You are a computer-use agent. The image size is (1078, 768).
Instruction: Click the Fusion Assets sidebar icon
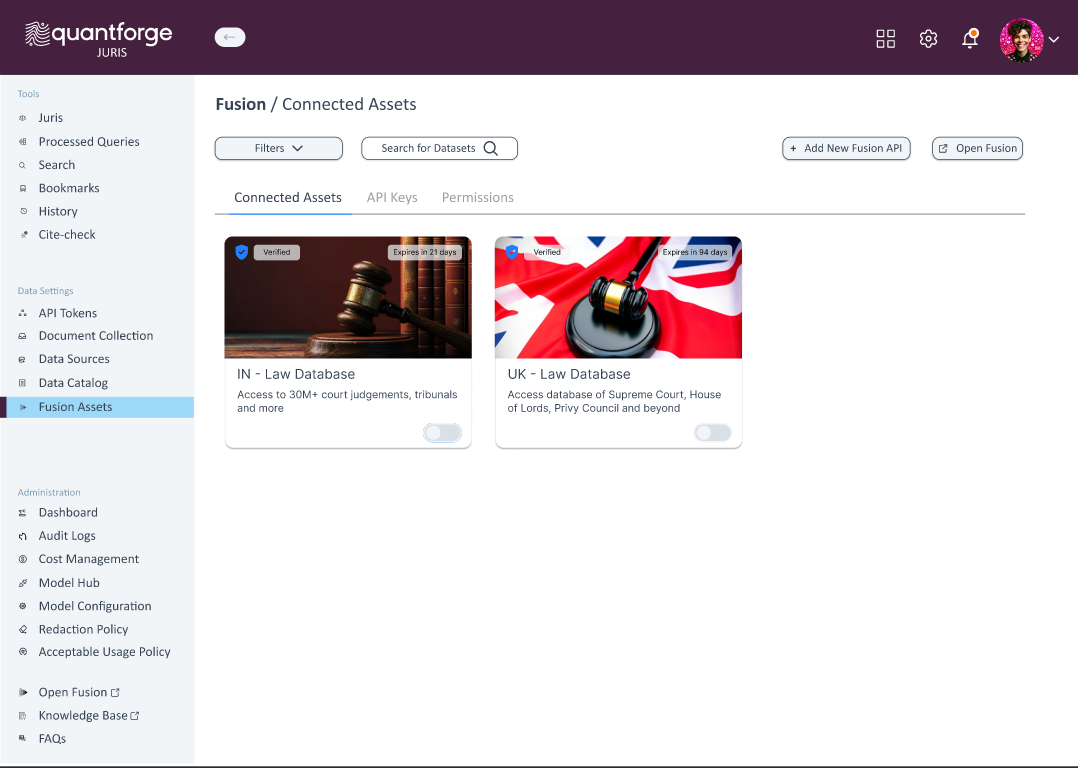pyautogui.click(x=23, y=407)
